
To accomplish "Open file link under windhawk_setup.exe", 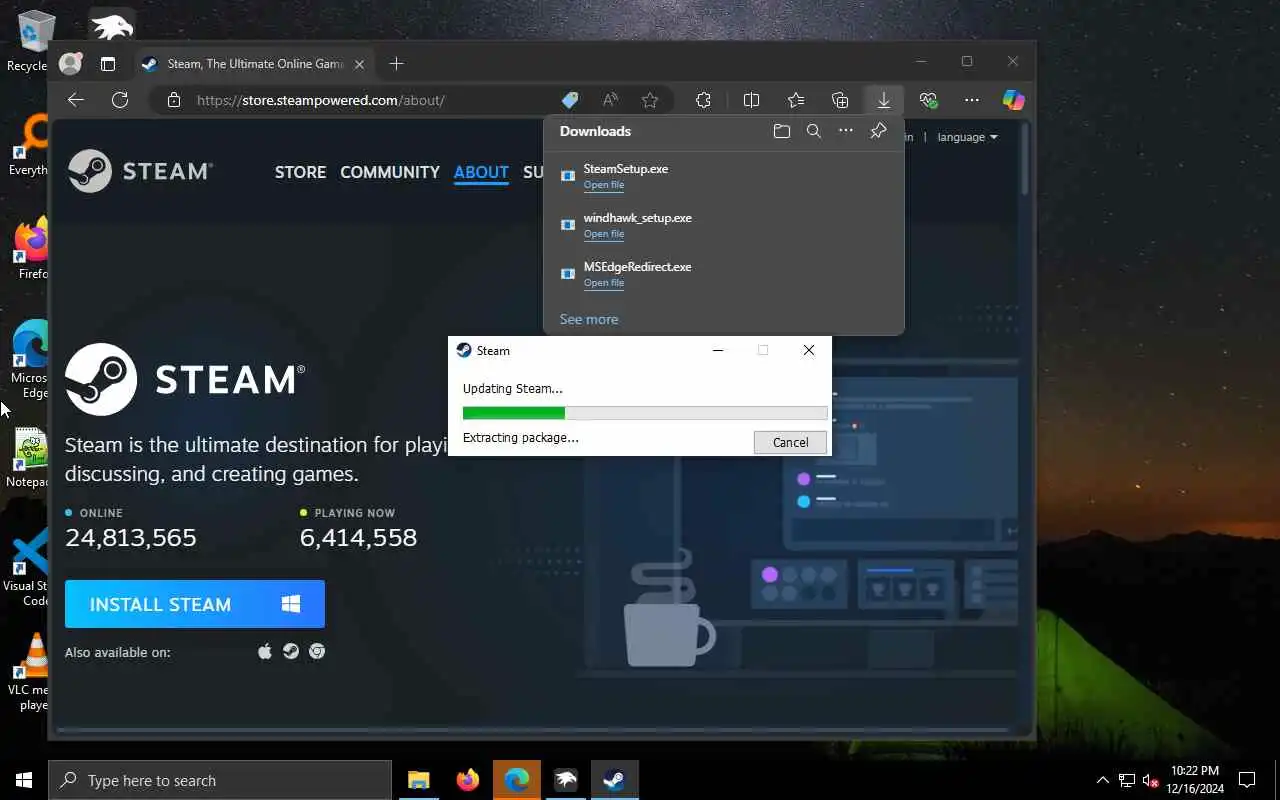I will click(x=604, y=234).
